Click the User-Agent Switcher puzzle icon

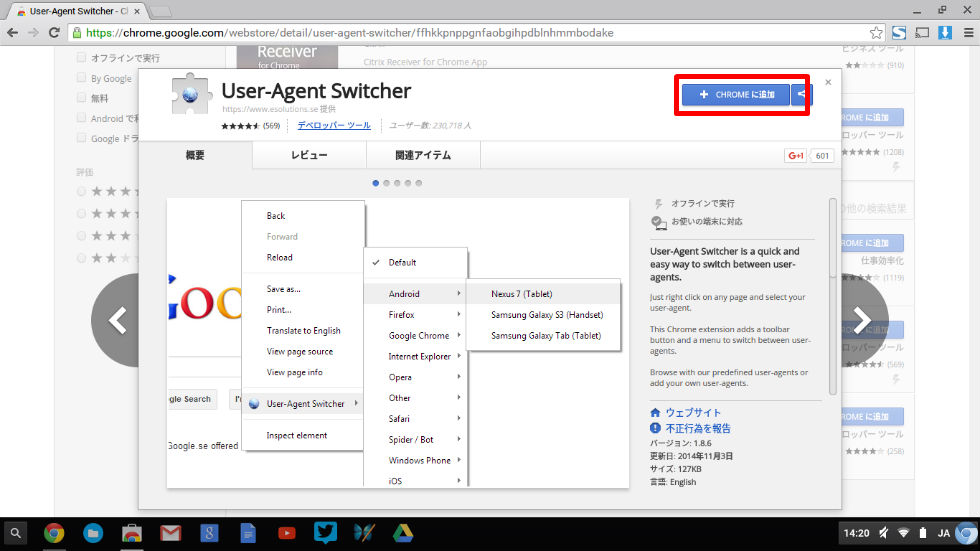point(191,94)
